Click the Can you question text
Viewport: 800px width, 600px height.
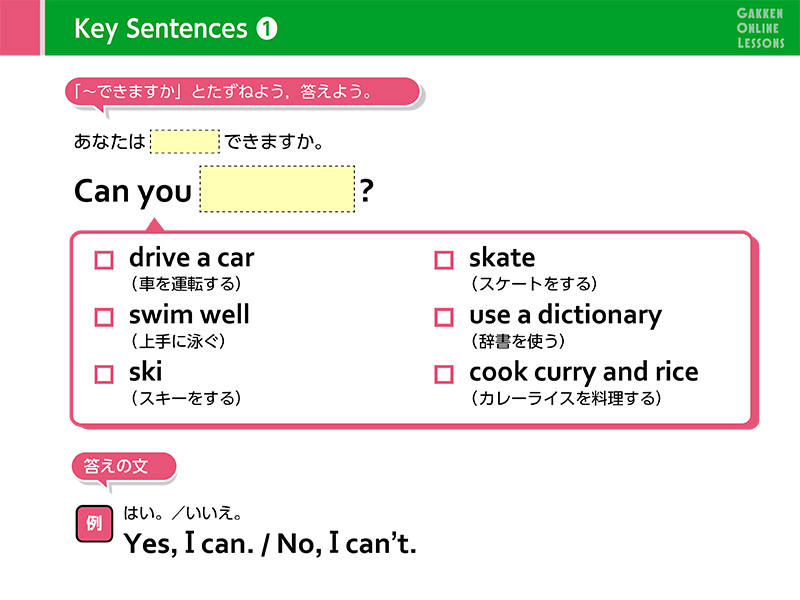coord(133,191)
